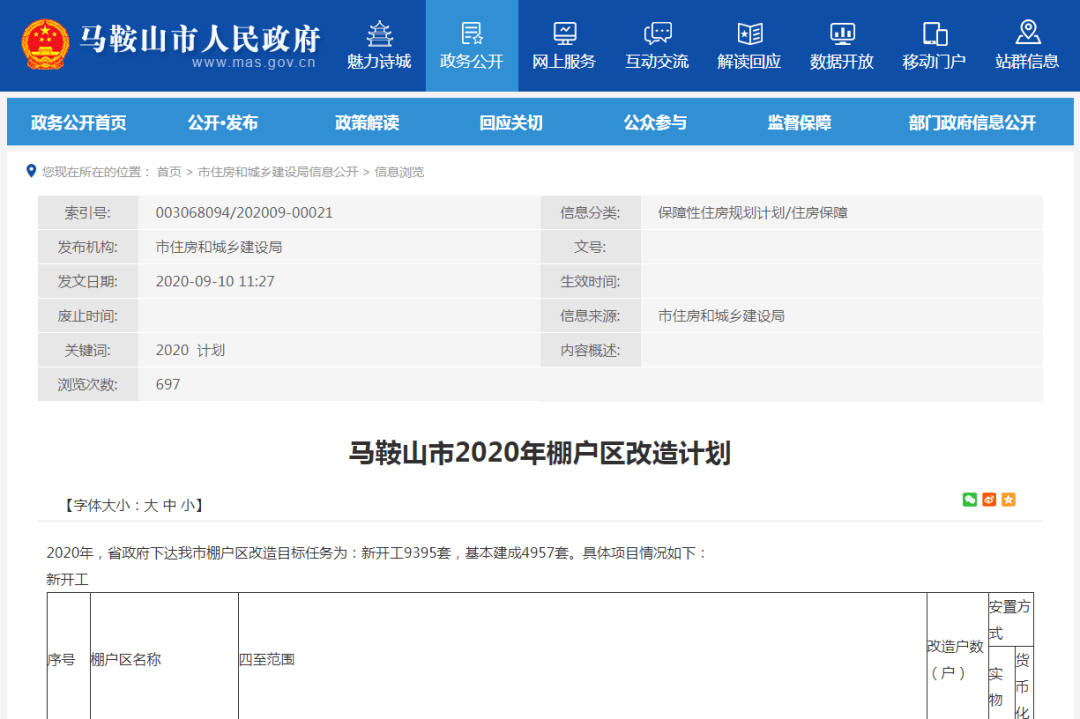Screen dimensions: 1080x719
Task: Select 公众参与 in the blue navigation bar
Action: 655,122
